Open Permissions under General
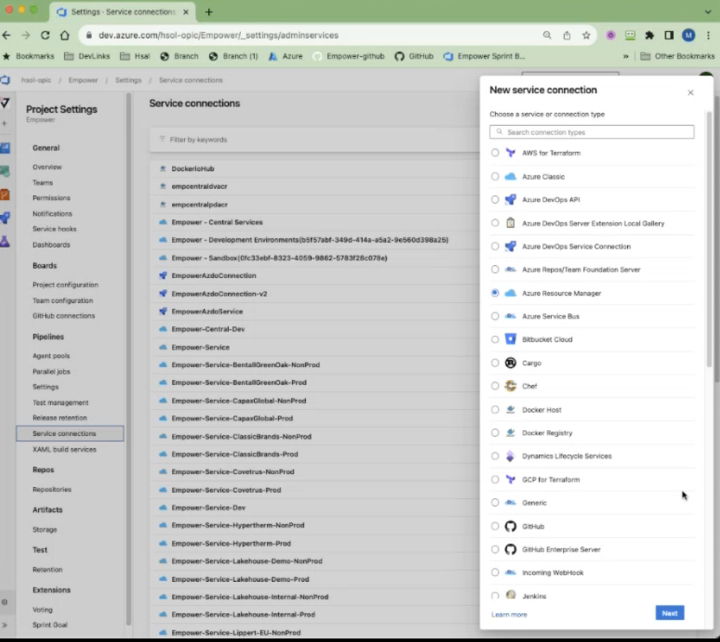The image size is (720, 642). pyautogui.click(x=51, y=198)
